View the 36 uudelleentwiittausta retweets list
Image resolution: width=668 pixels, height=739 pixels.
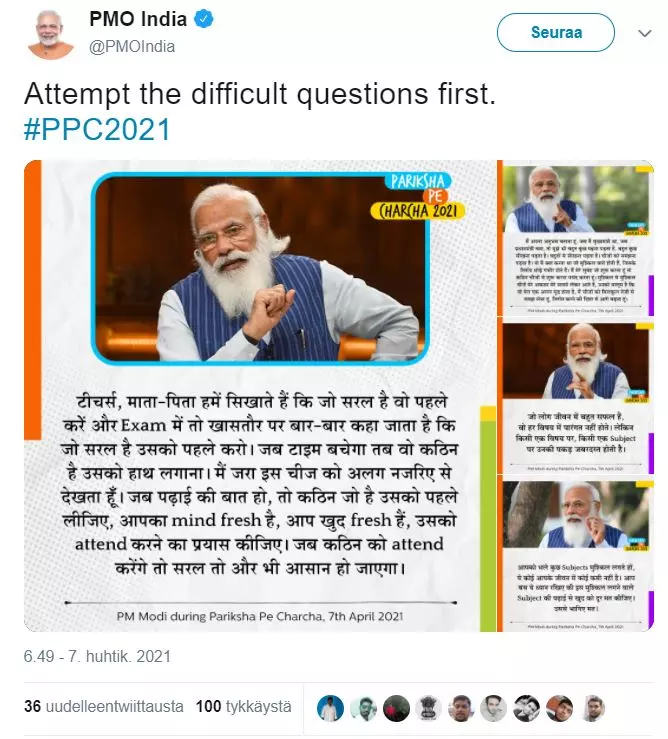(x=104, y=706)
